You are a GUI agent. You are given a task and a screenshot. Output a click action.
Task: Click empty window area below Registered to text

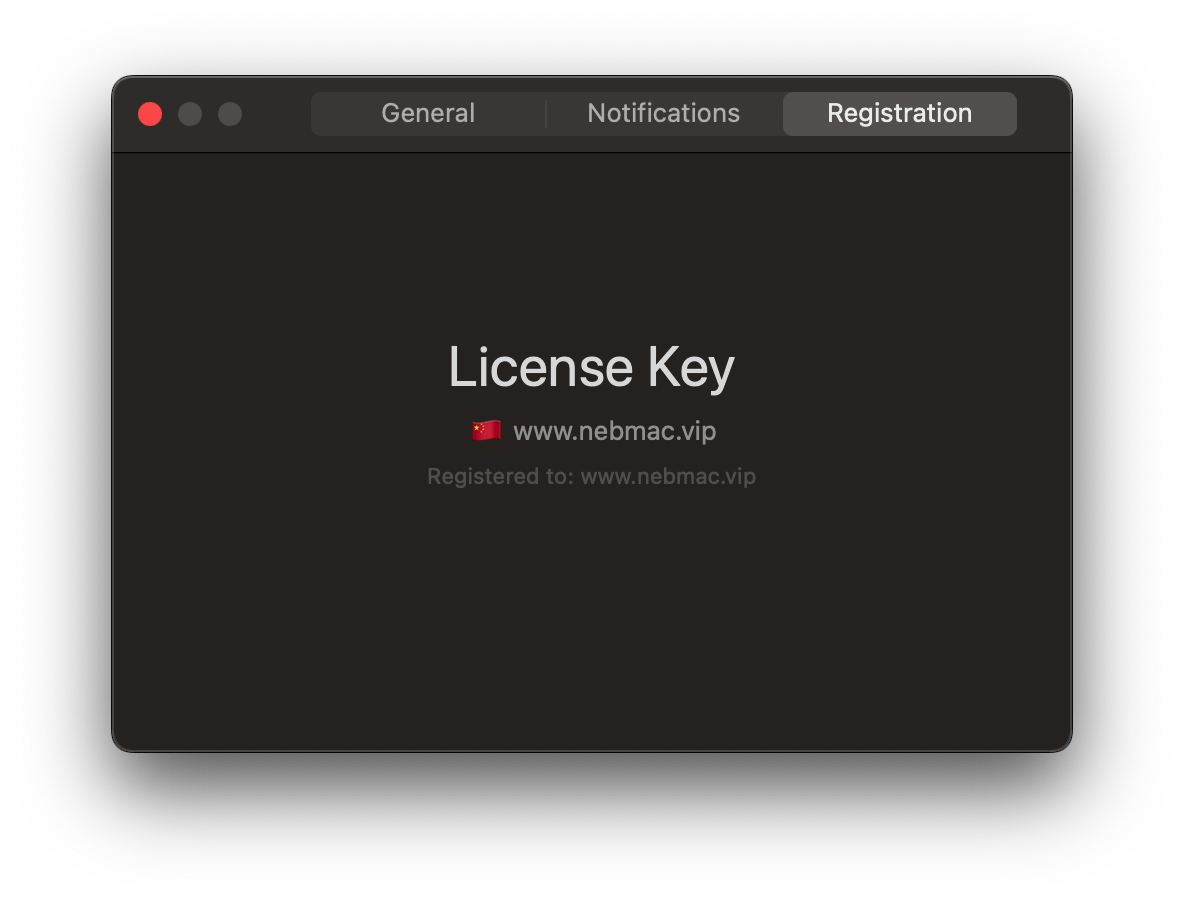point(591,620)
